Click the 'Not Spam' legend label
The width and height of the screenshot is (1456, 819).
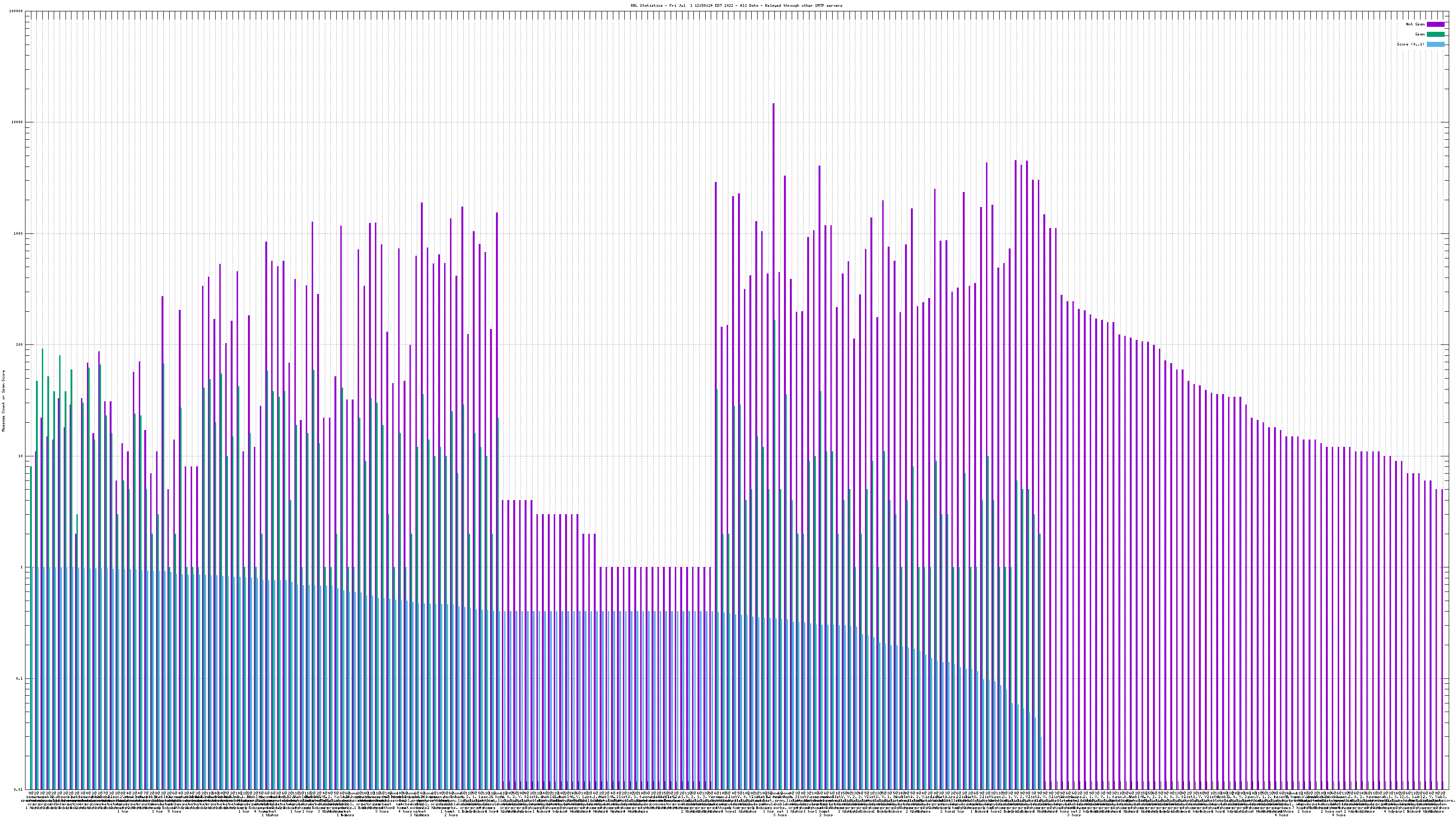click(1416, 24)
